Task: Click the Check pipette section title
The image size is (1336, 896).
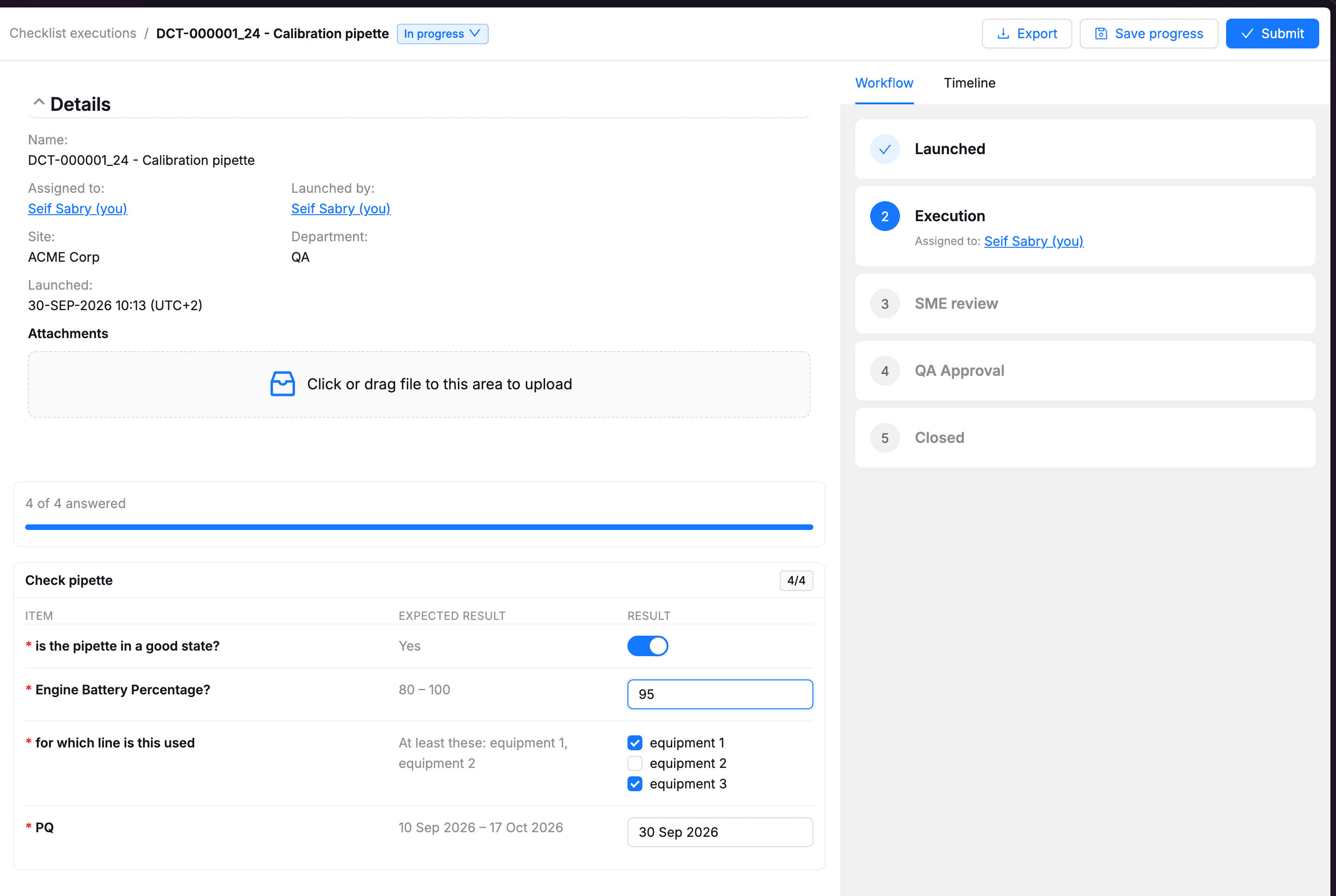Action: point(69,581)
